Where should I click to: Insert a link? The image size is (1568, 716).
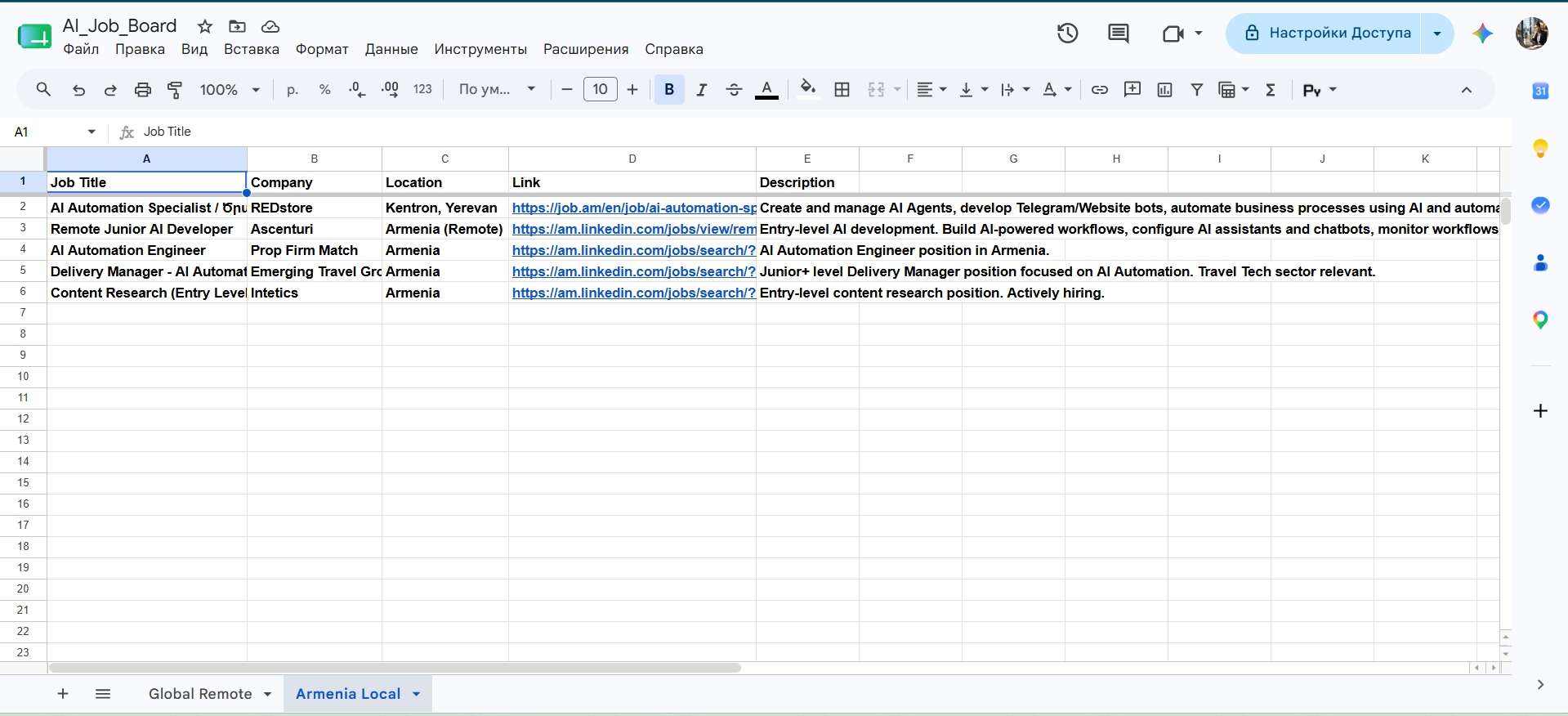(1100, 90)
